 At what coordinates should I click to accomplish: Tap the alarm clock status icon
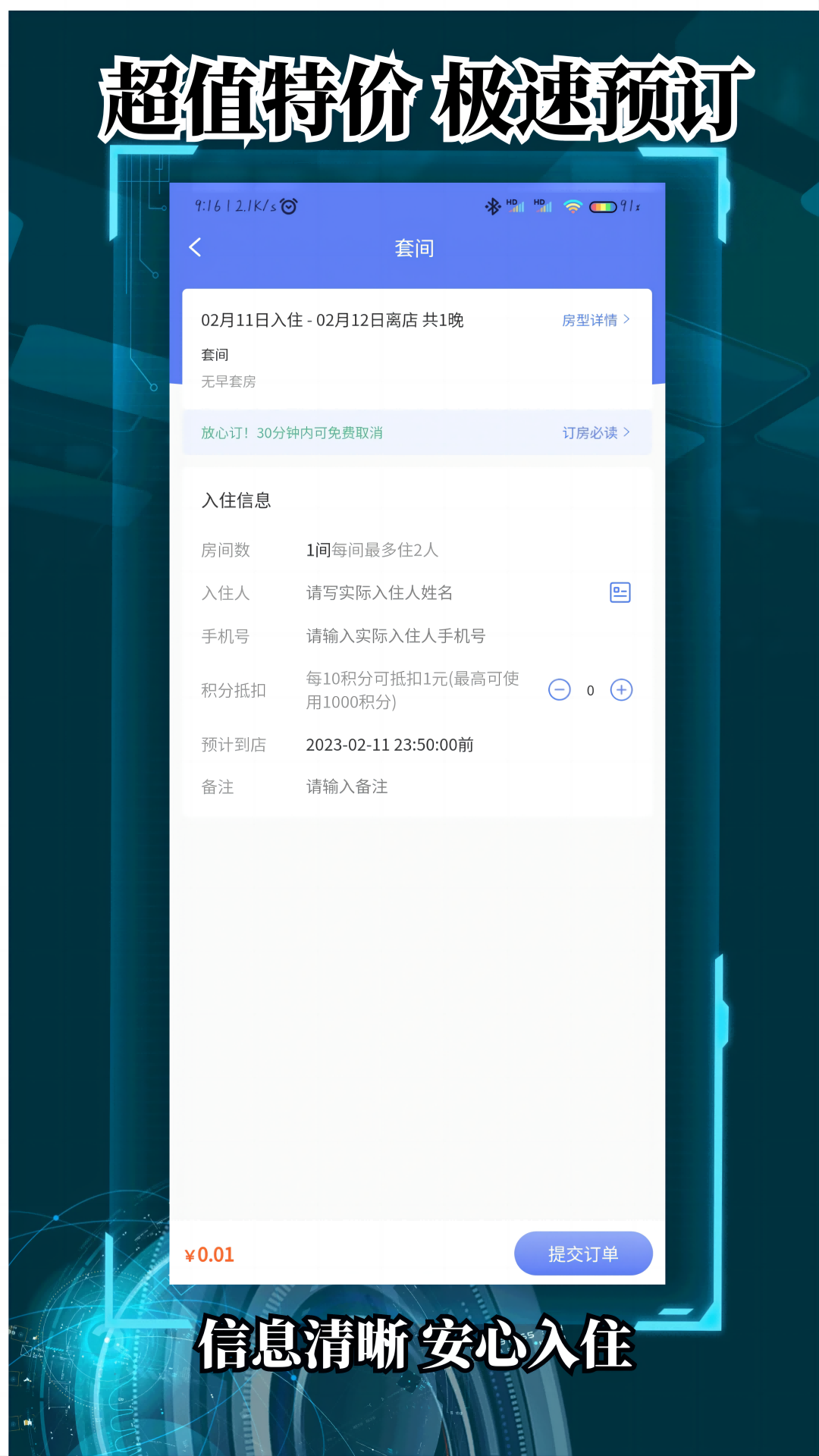(x=289, y=206)
